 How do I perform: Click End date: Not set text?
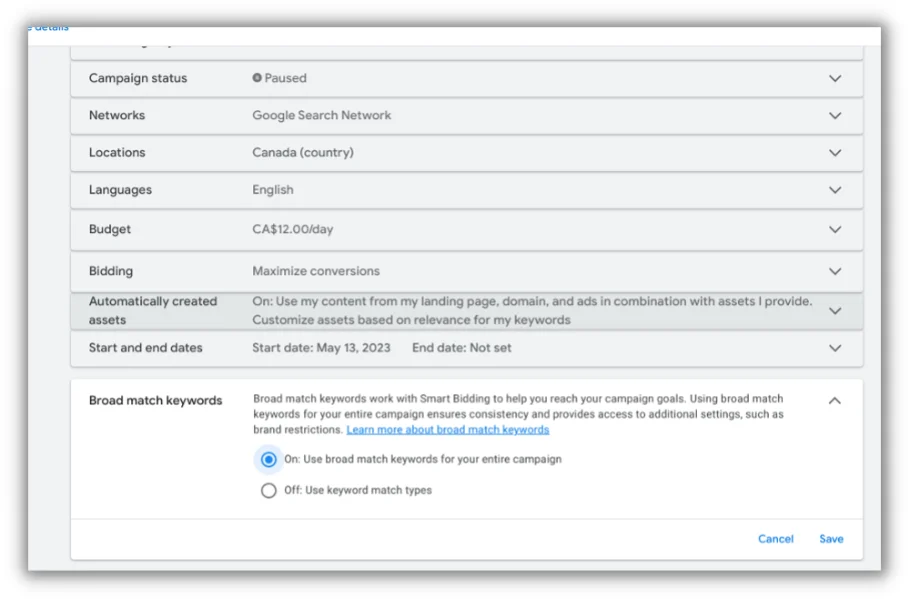[x=462, y=348]
